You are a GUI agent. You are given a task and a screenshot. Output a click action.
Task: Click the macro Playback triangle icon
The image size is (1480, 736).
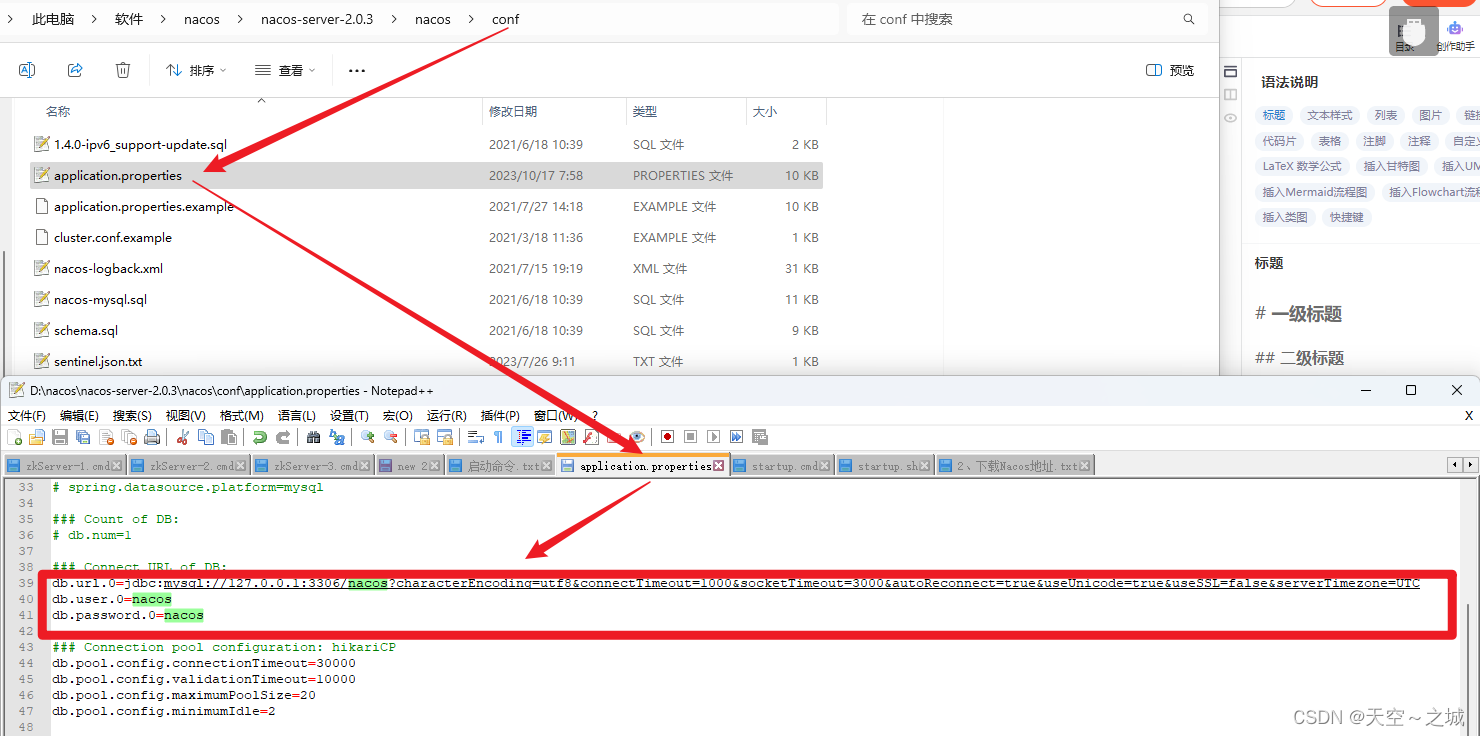(713, 437)
